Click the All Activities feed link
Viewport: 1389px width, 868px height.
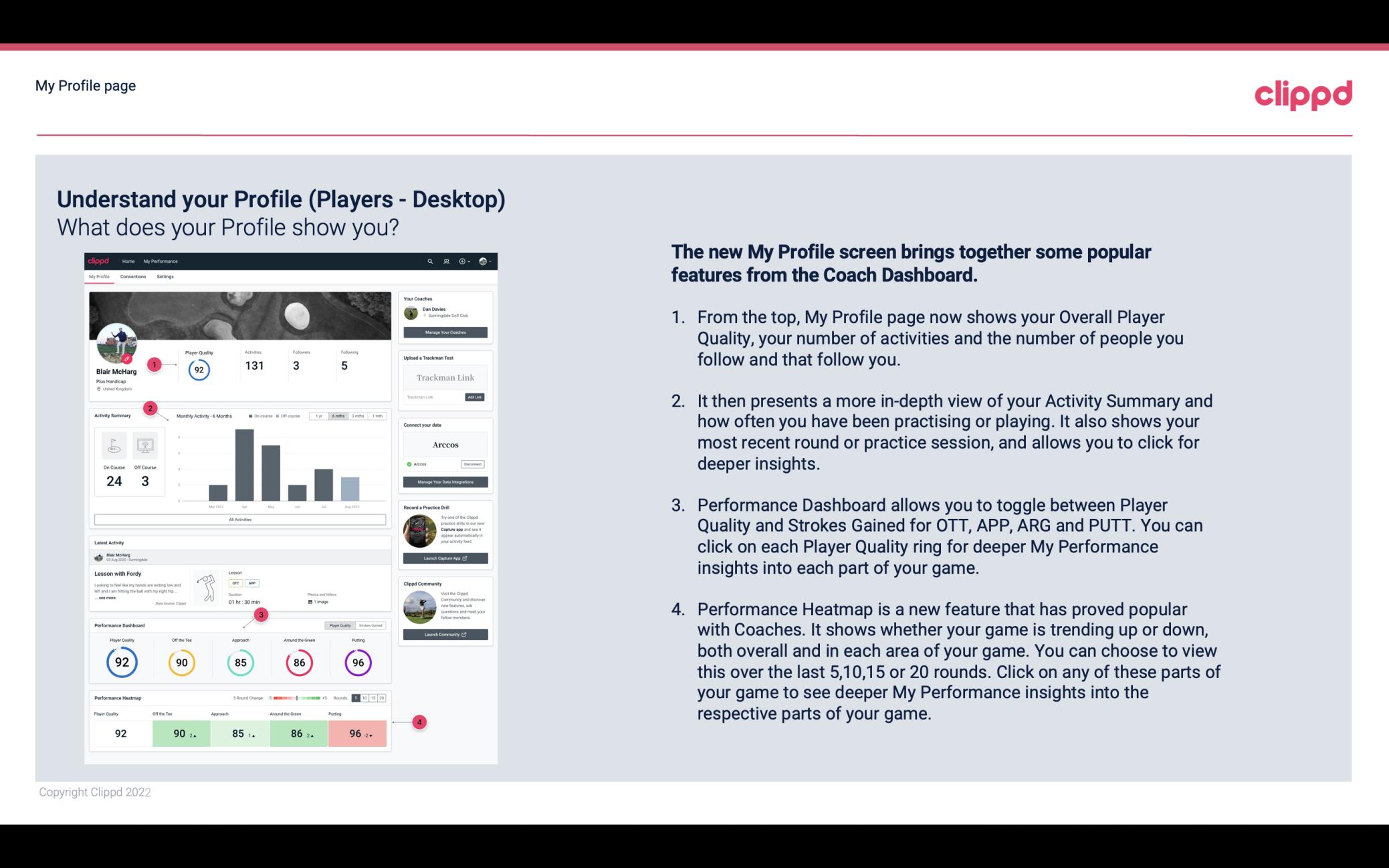coord(240,520)
